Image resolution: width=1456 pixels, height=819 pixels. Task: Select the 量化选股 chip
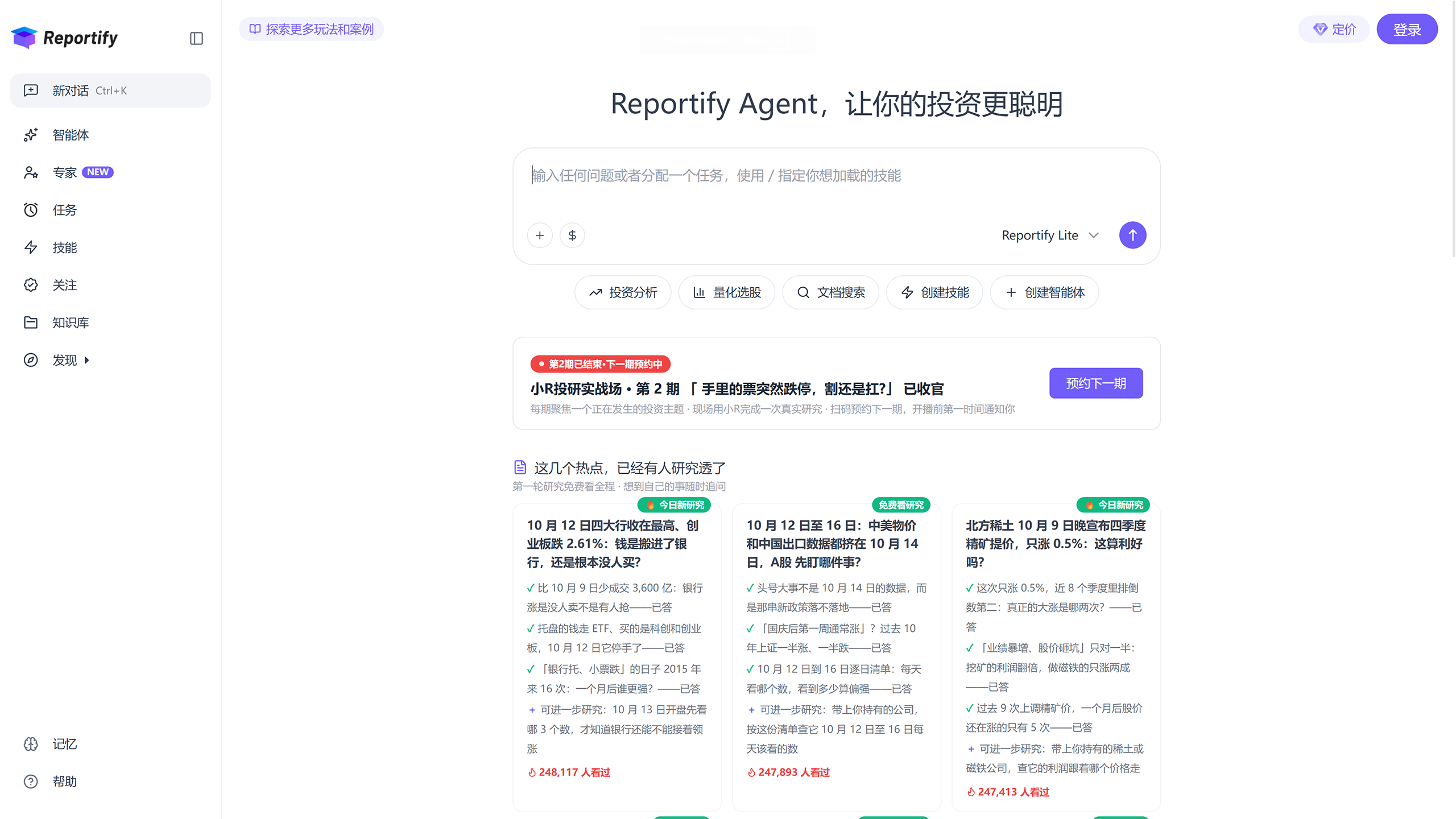727,292
